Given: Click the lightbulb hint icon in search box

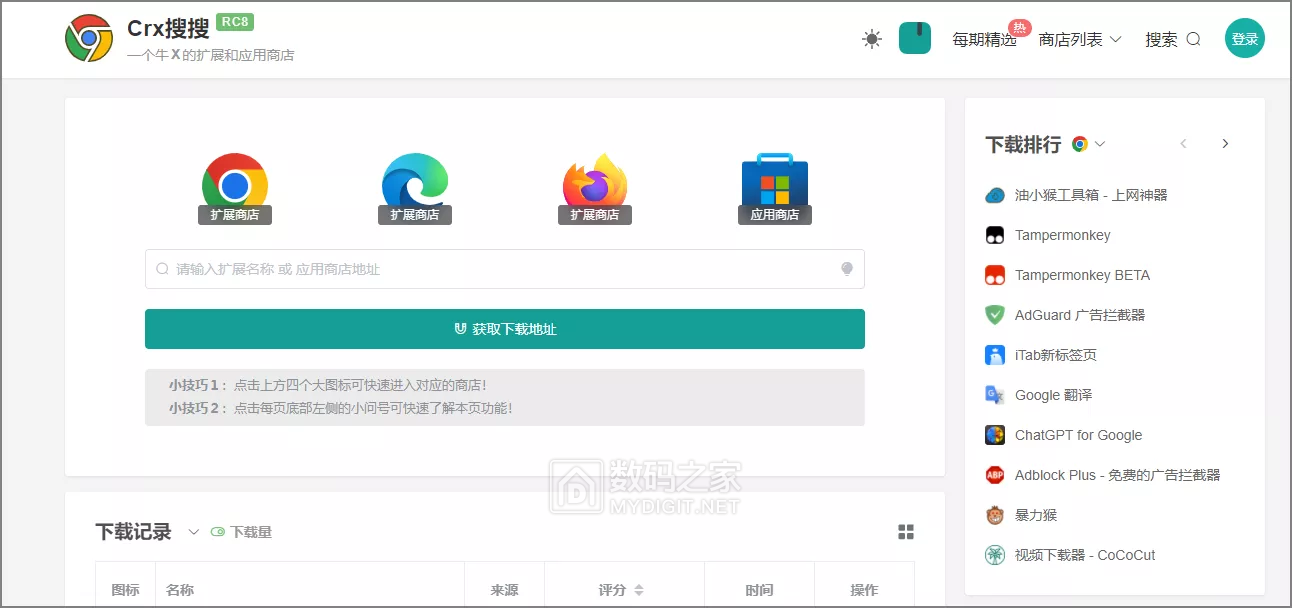Looking at the screenshot, I should pos(847,269).
